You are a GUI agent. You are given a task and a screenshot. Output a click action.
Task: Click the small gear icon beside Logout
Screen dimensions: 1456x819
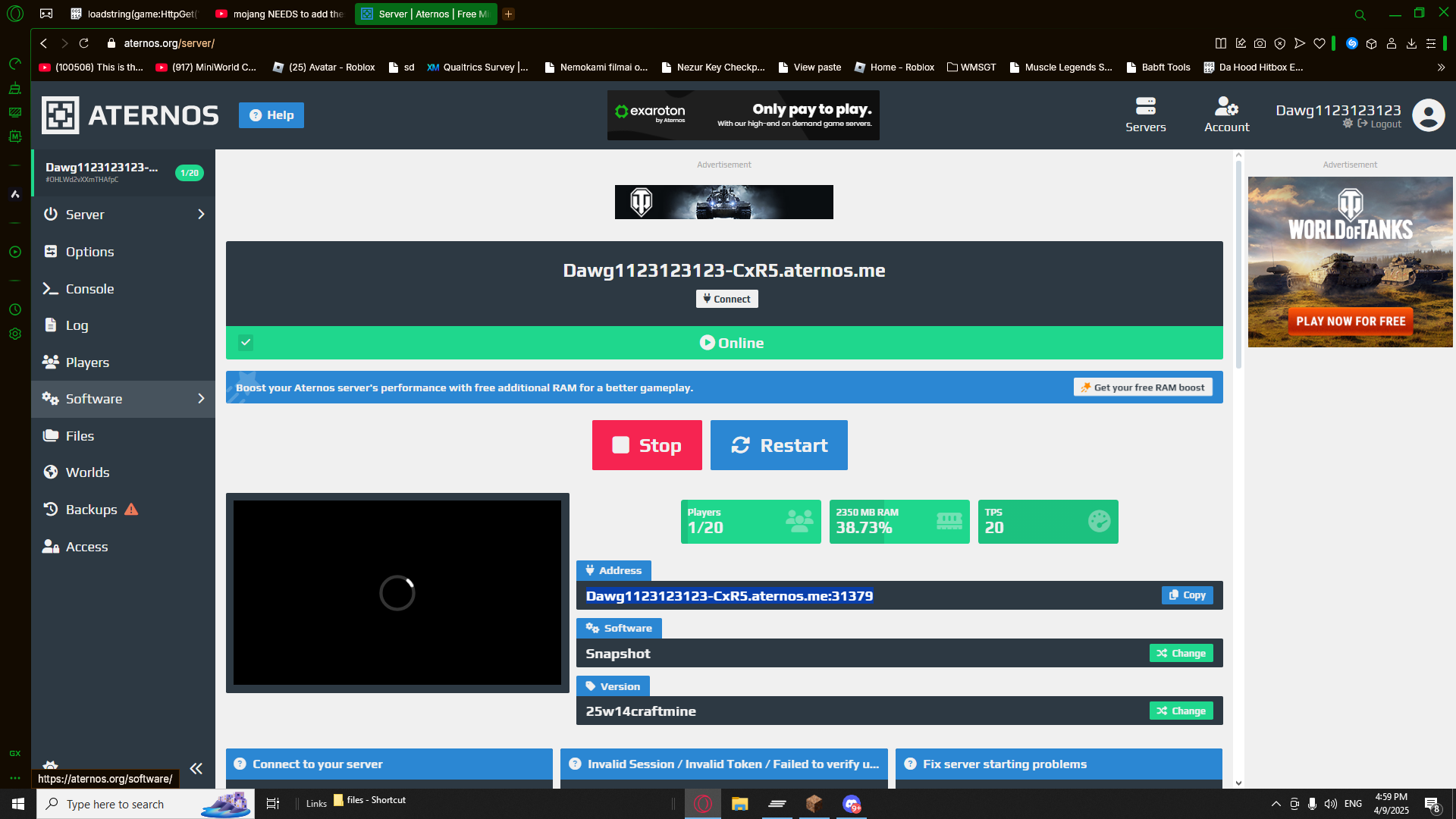pyautogui.click(x=1348, y=124)
